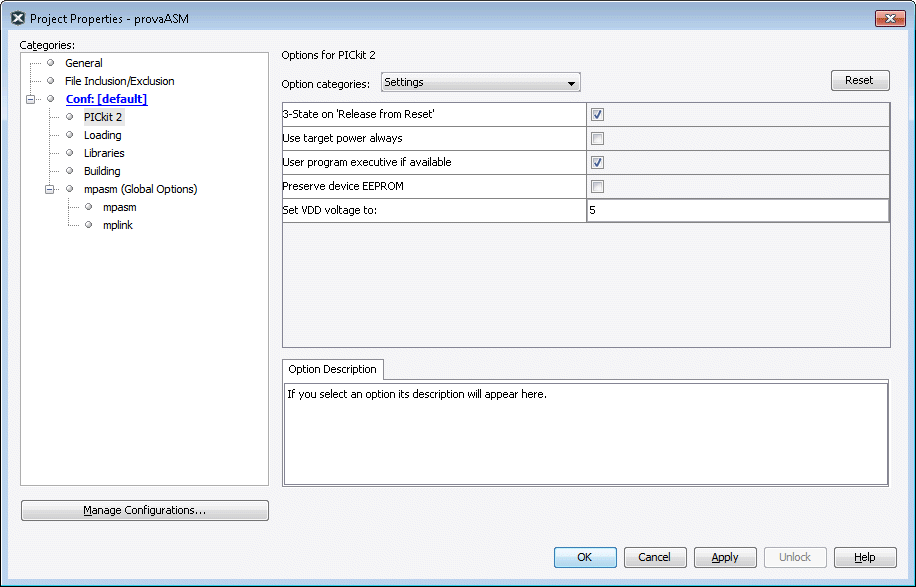Click the application icon in the title bar
Image resolution: width=916 pixels, height=587 pixels.
coord(17,18)
